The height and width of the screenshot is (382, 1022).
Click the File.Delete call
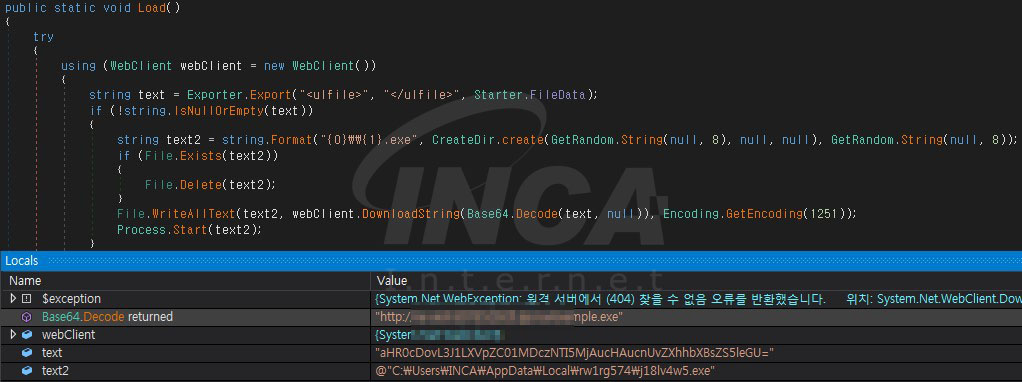[183, 184]
